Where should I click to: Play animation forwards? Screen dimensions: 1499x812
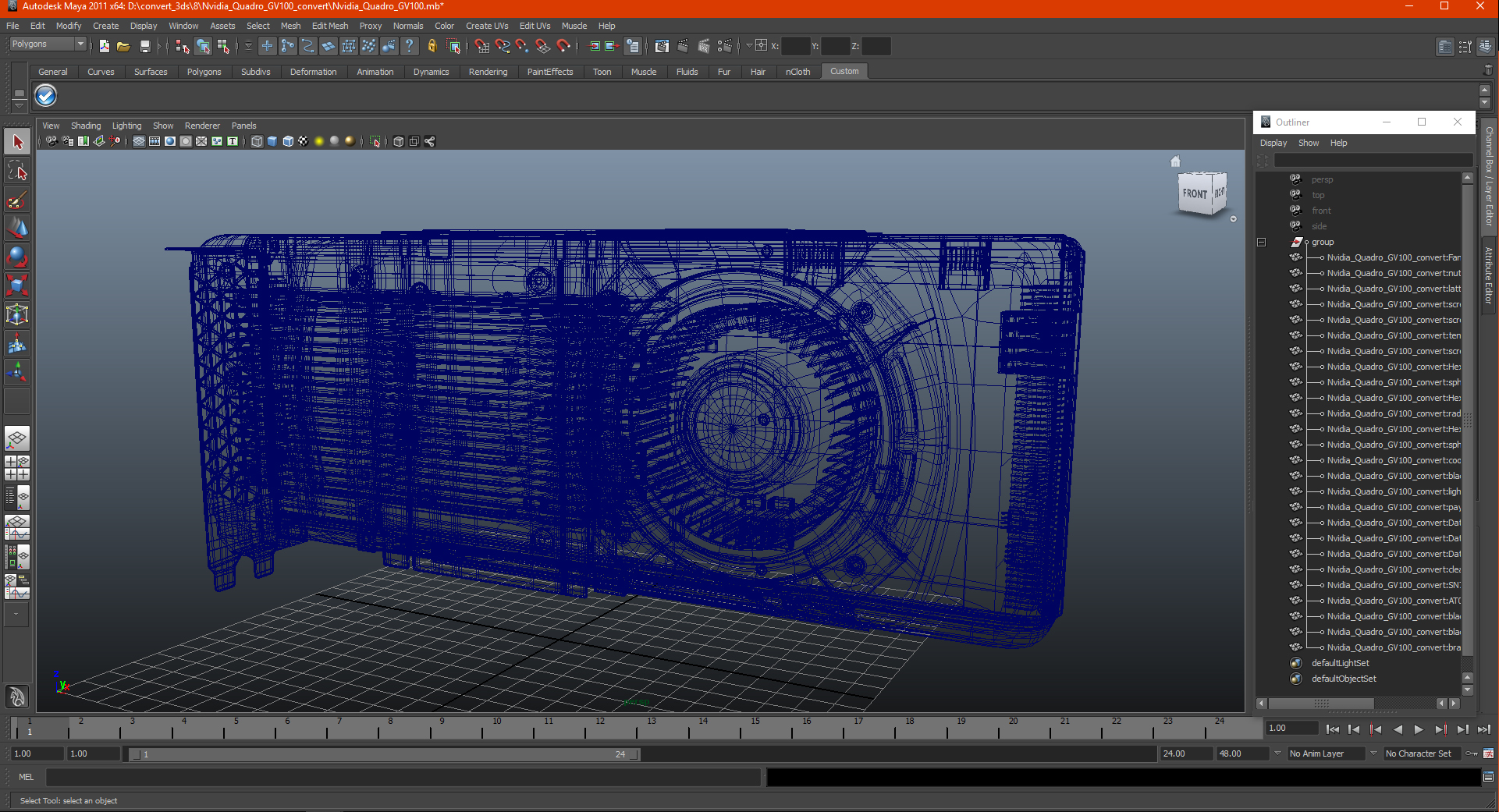point(1419,729)
